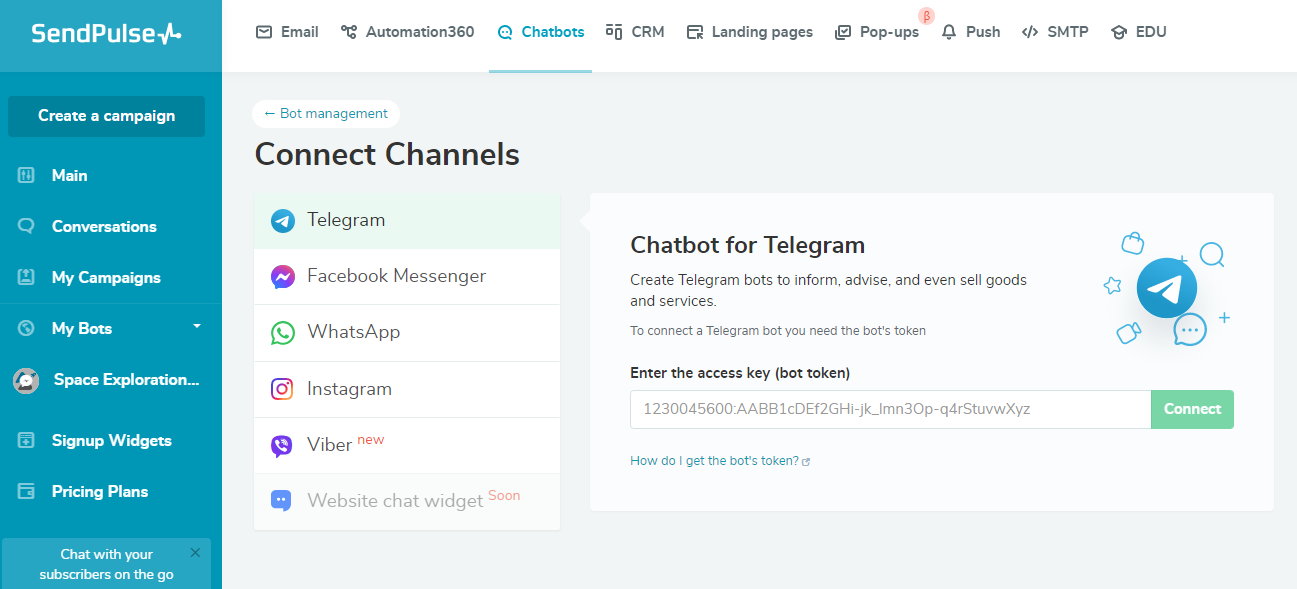Screen dimensions: 1297x589
Task: Click the Space Exploration bot avatar
Action: click(26, 380)
